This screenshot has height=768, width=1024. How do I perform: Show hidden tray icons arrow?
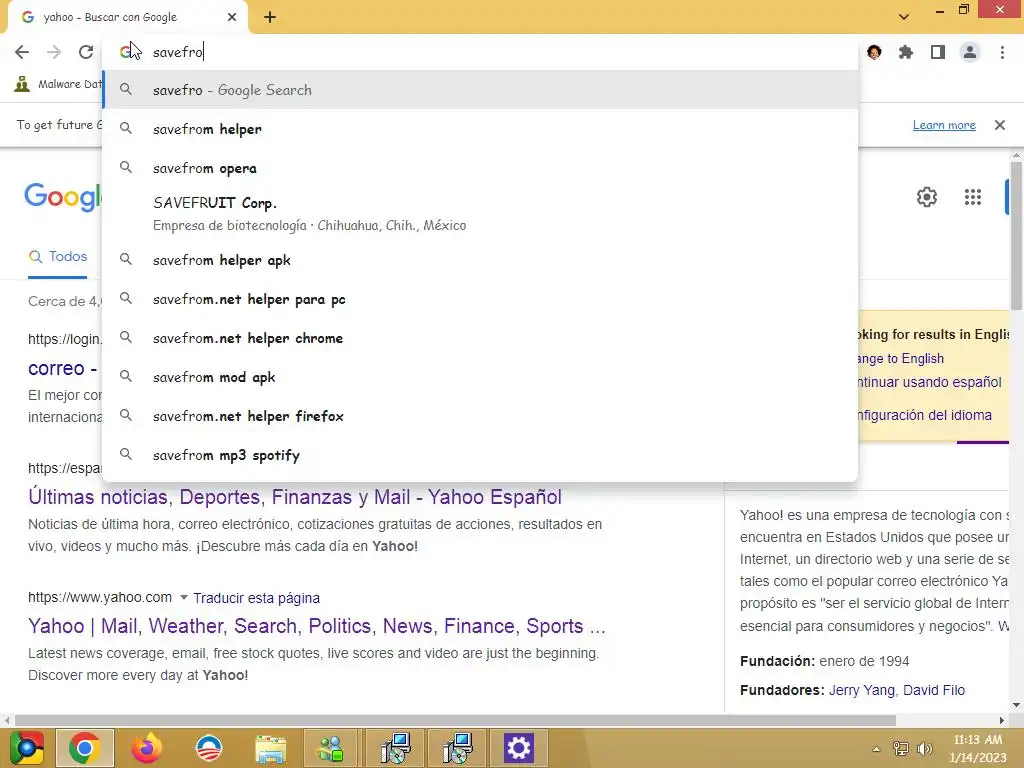coord(876,749)
